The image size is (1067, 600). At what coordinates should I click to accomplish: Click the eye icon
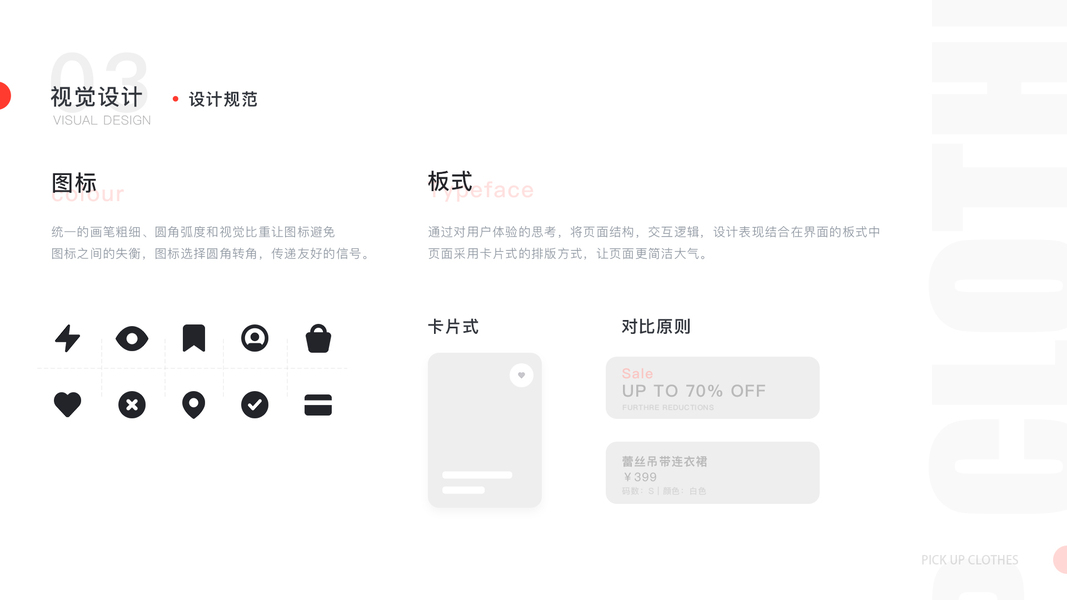[132, 338]
